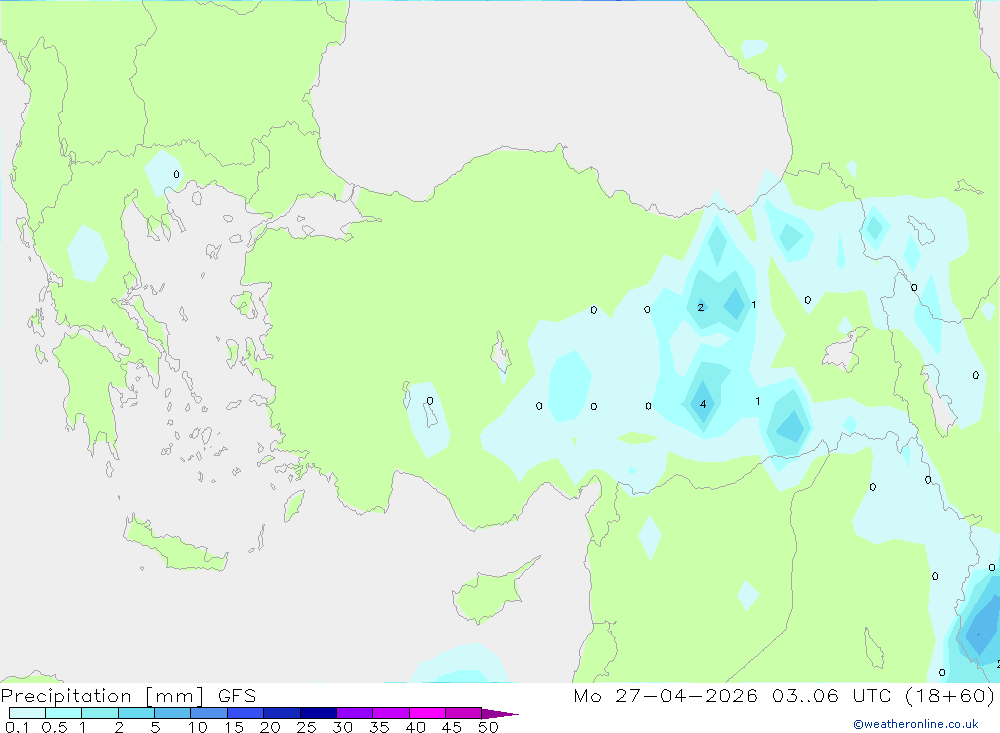
Task: Pick the 10–15 mm legend color swatch
Action: point(209,713)
